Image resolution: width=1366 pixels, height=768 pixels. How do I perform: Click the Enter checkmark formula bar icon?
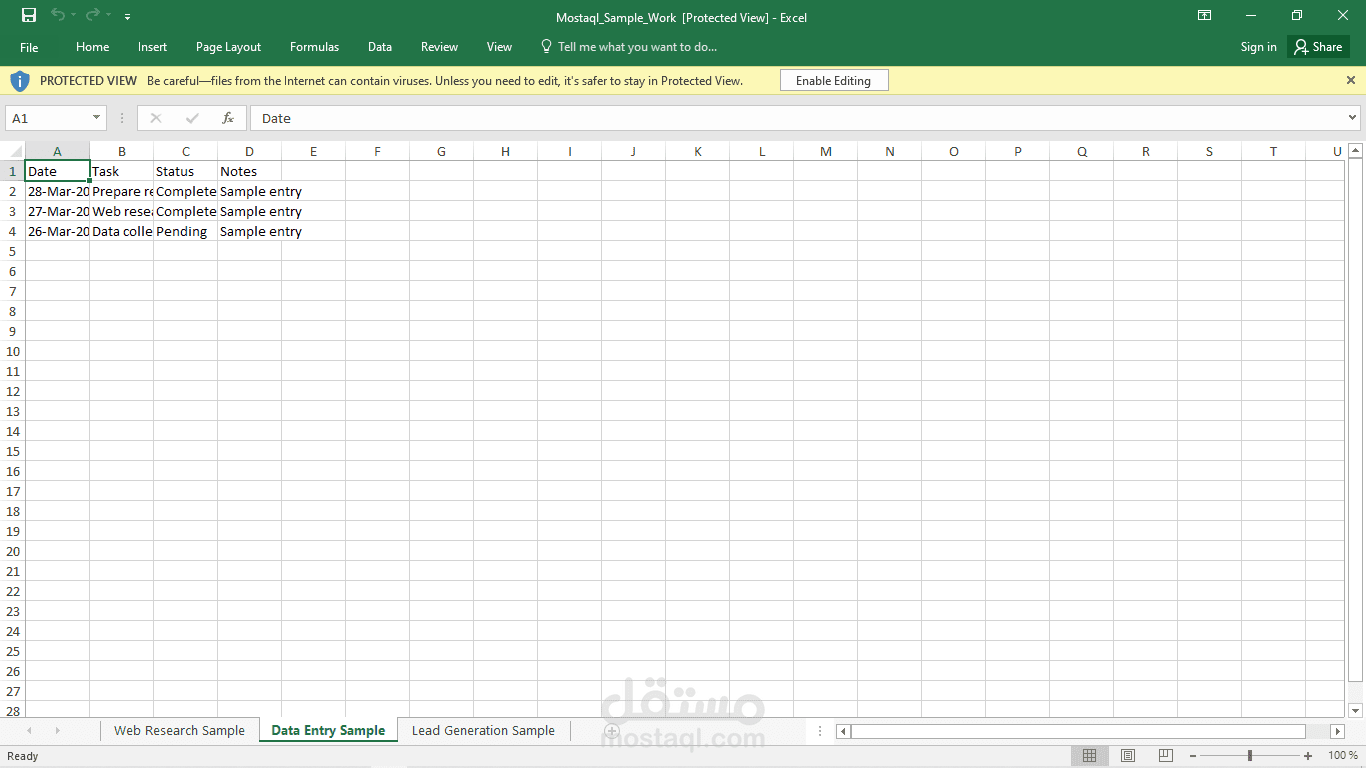tap(192, 118)
